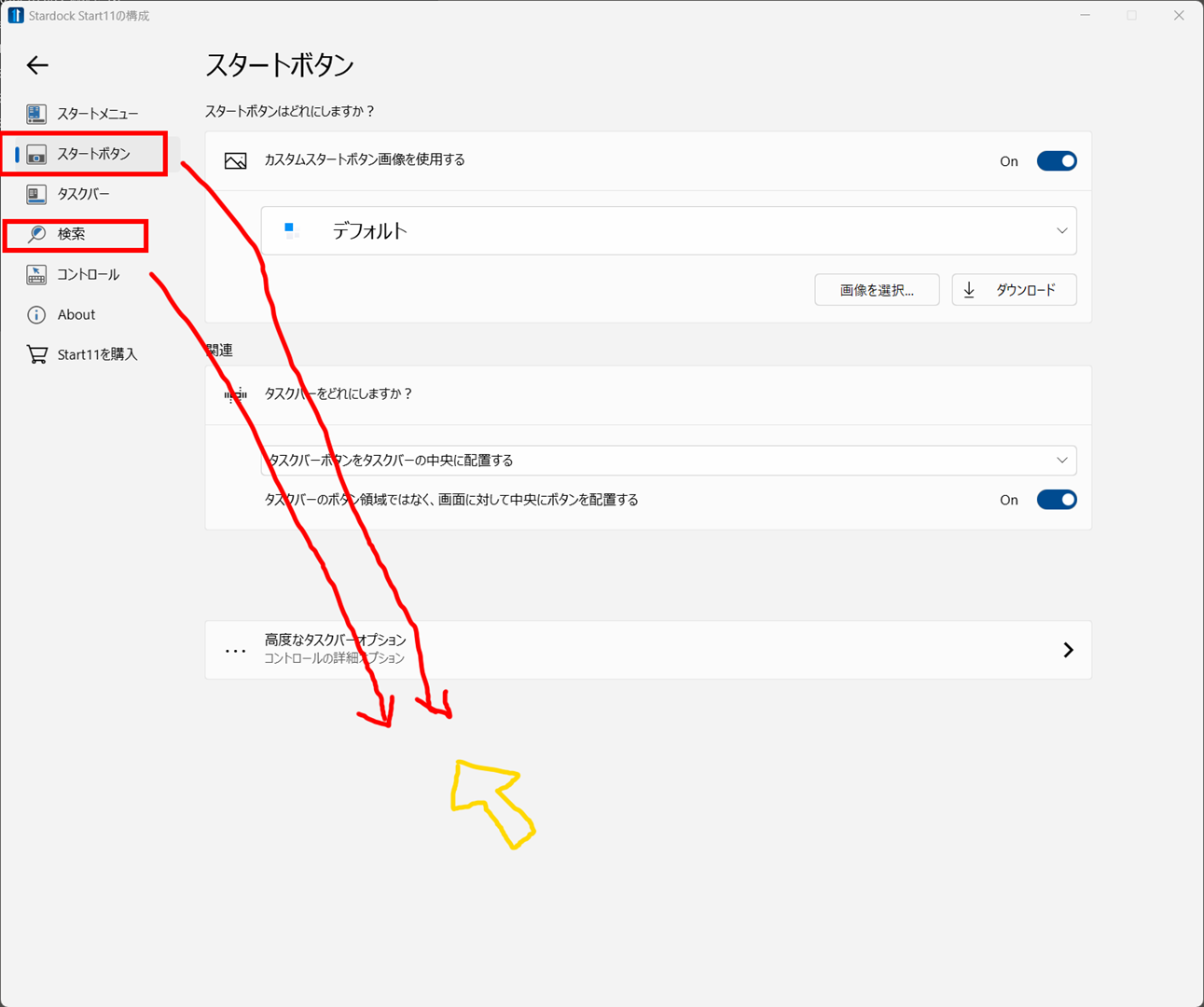The width and height of the screenshot is (1204, 1007).
Task: Click the About info icon
Action: click(36, 315)
